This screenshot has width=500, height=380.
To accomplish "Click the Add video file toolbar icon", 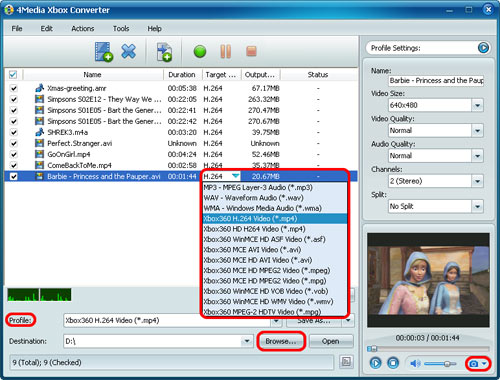I will click(x=103, y=52).
